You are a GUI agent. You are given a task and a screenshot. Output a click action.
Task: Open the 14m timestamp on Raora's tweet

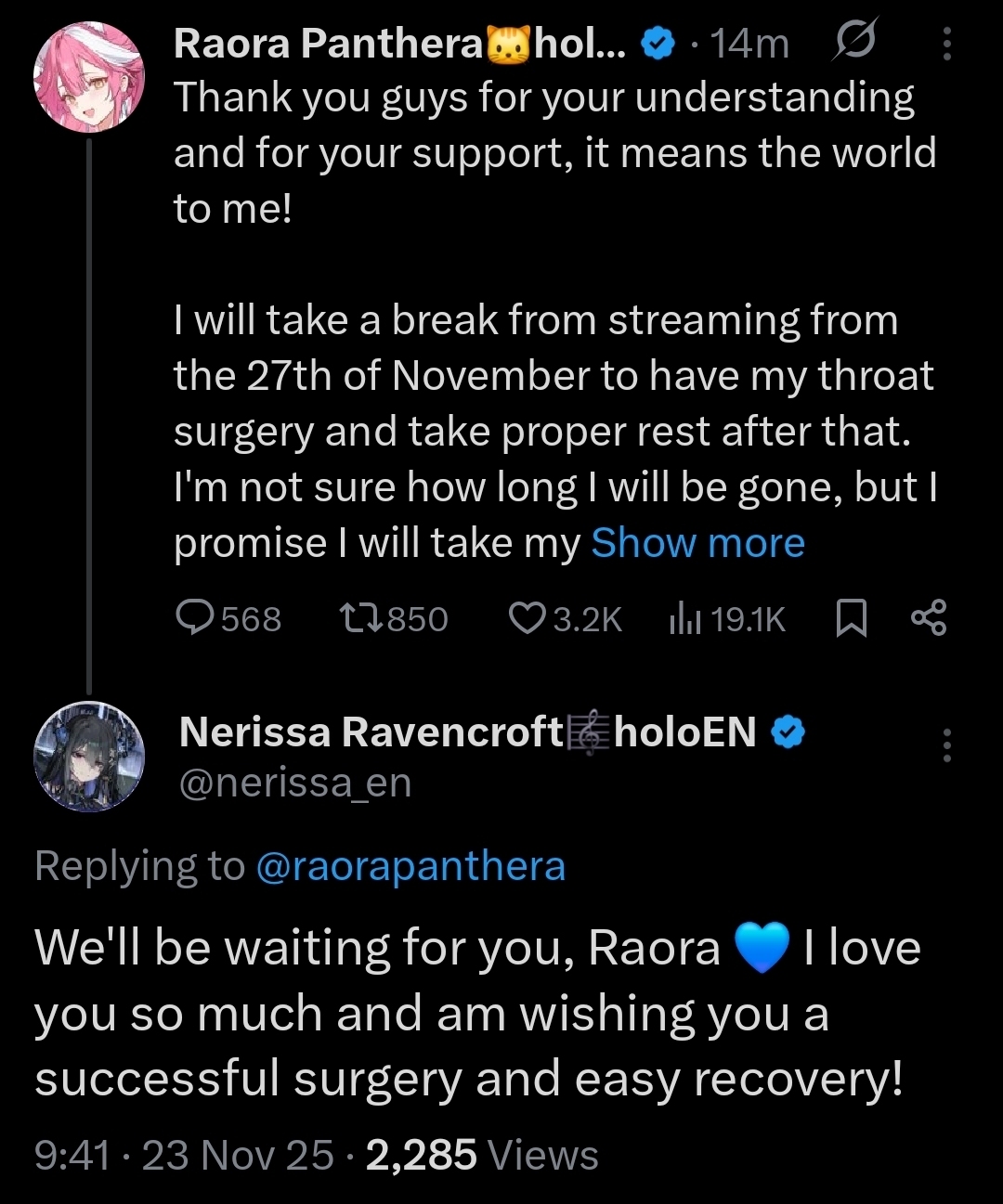[x=749, y=44]
